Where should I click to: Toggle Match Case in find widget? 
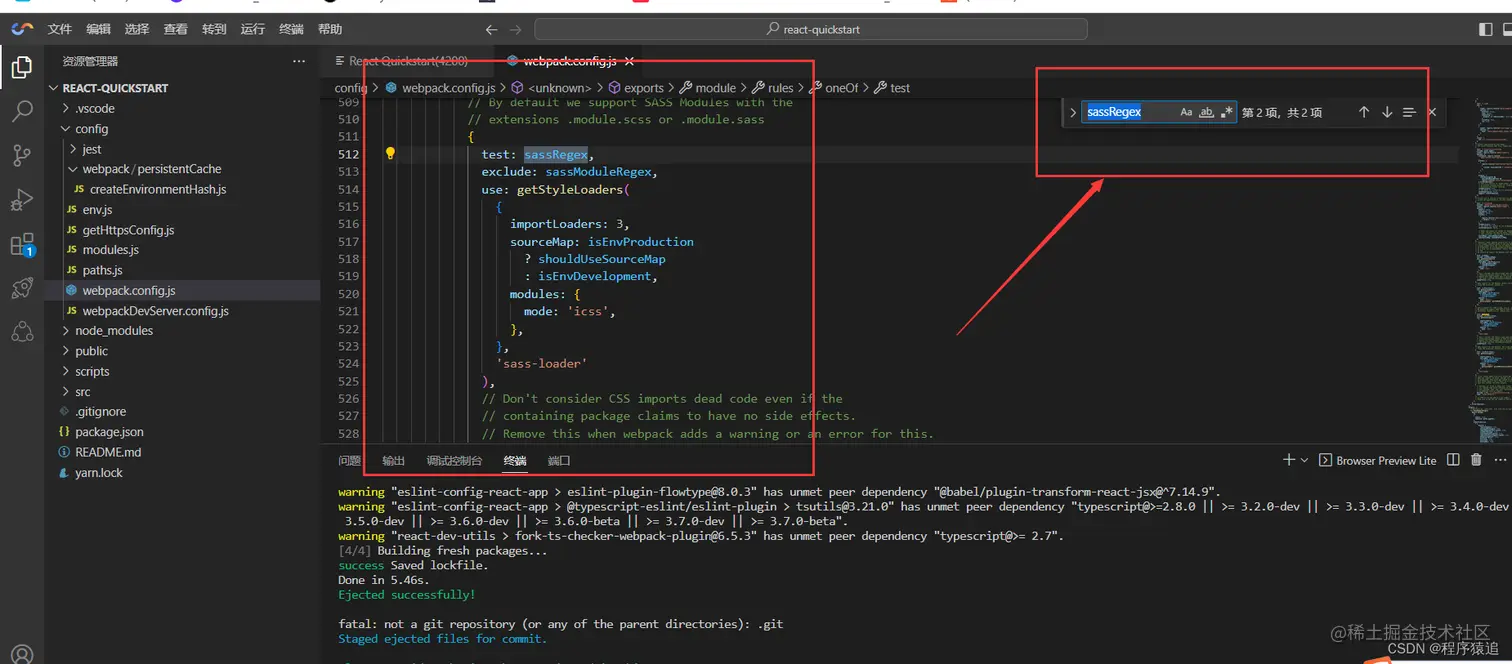click(1186, 112)
